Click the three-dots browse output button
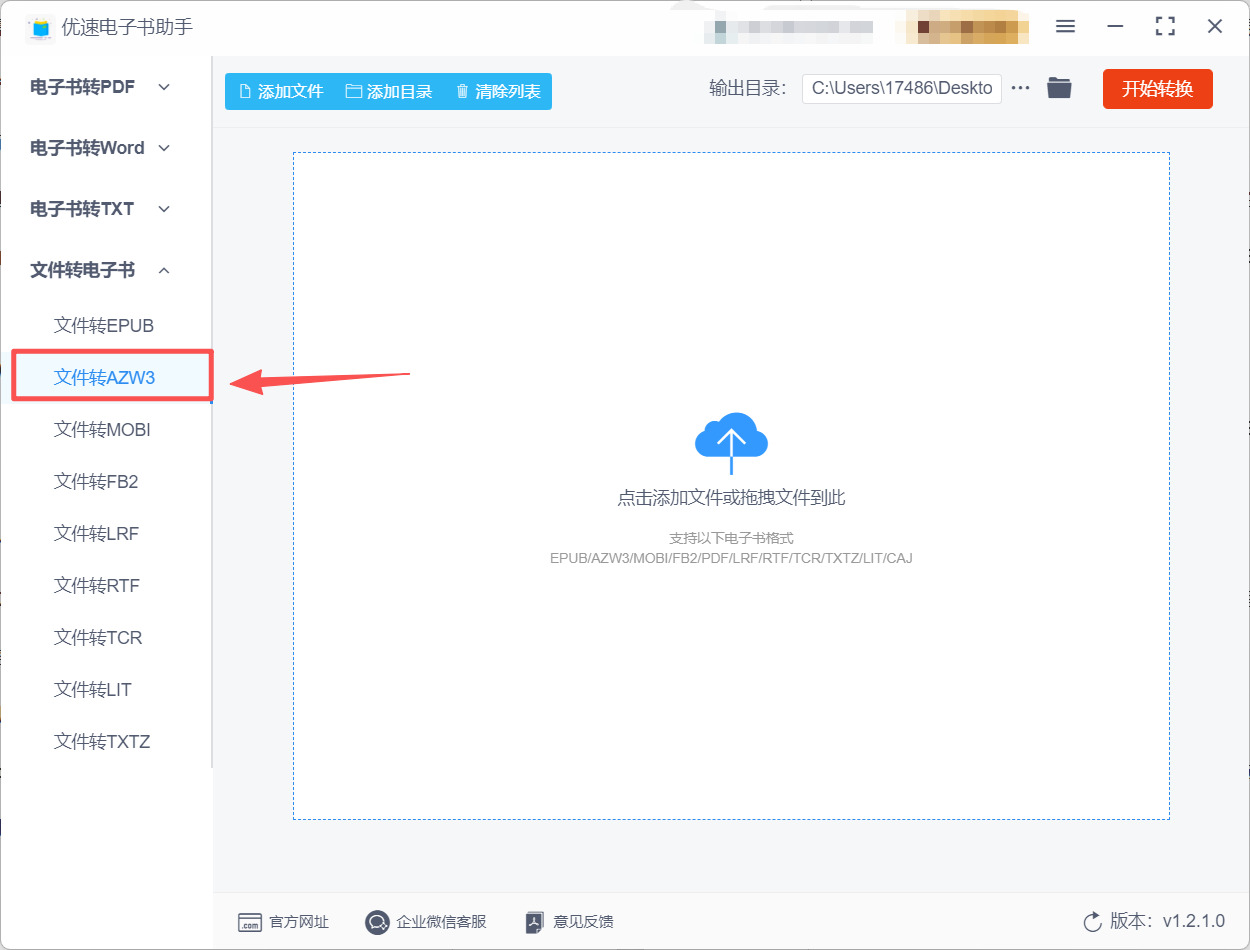 pyautogui.click(x=1020, y=88)
